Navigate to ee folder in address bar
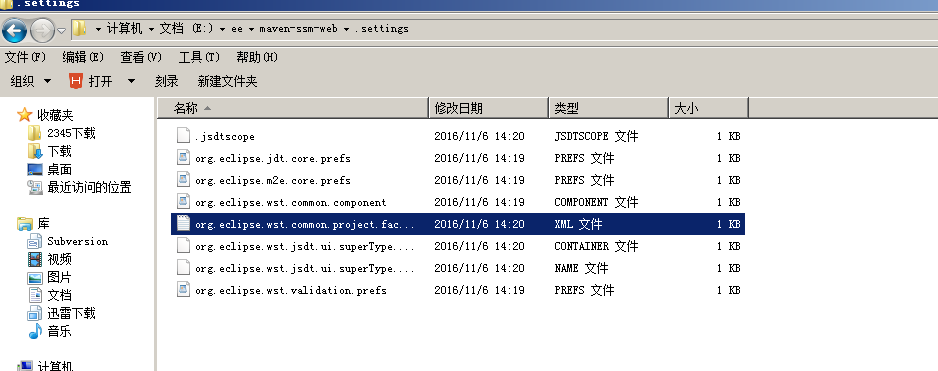Image resolution: width=938 pixels, height=371 pixels. click(237, 29)
